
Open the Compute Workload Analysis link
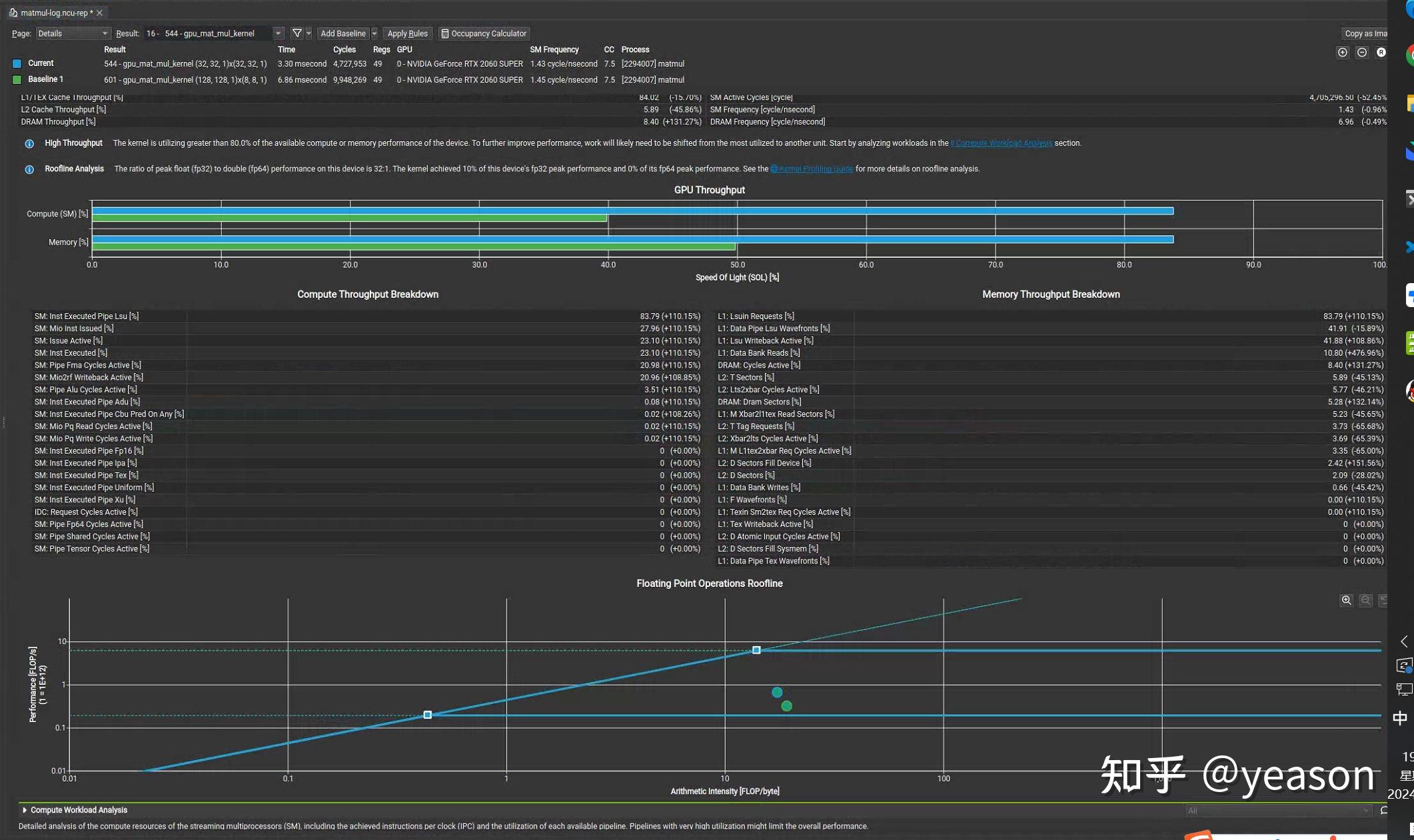[1002, 143]
